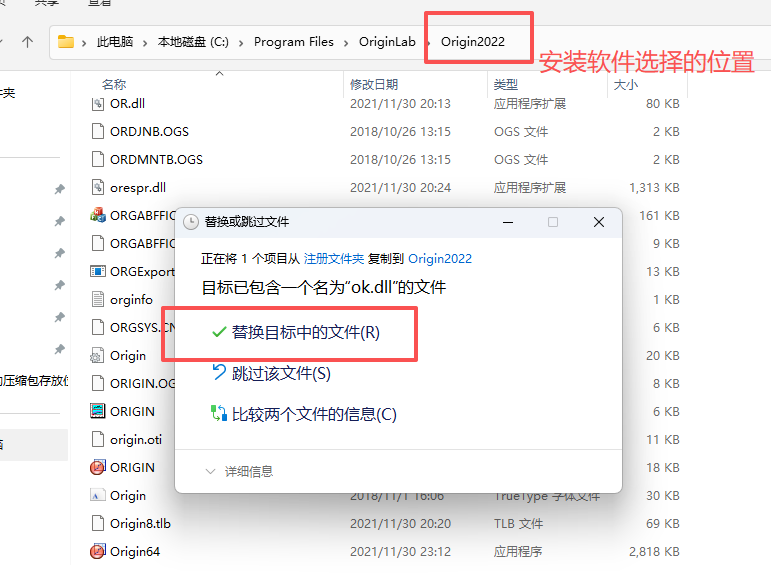Select the origin.oti file name
771x588 pixels.
coord(136,440)
